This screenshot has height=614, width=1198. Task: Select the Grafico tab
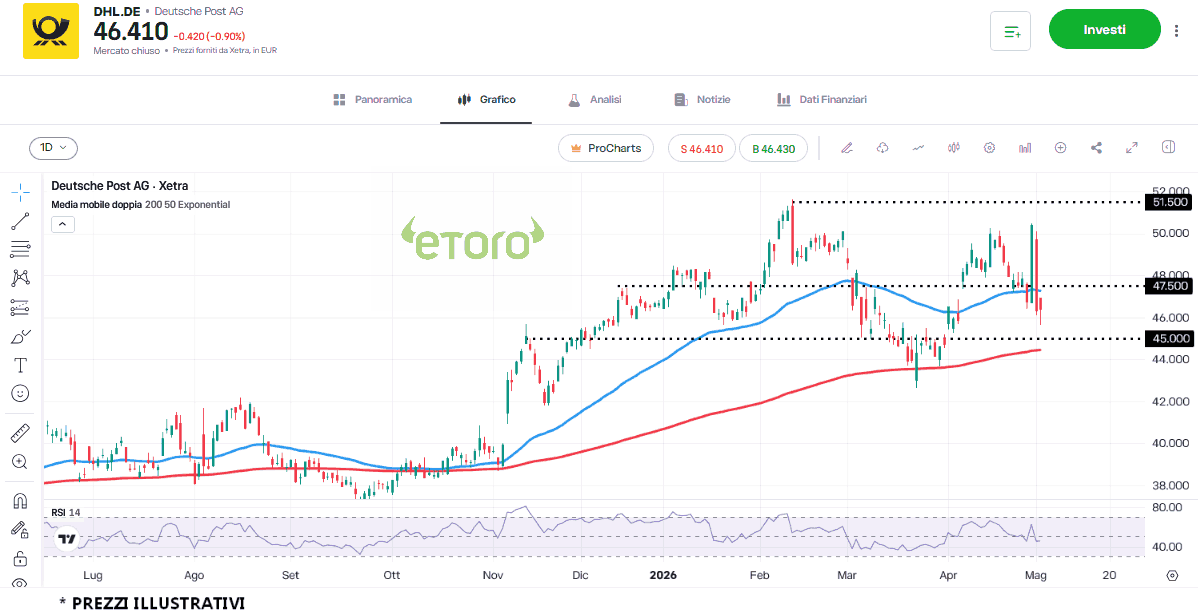coord(486,100)
